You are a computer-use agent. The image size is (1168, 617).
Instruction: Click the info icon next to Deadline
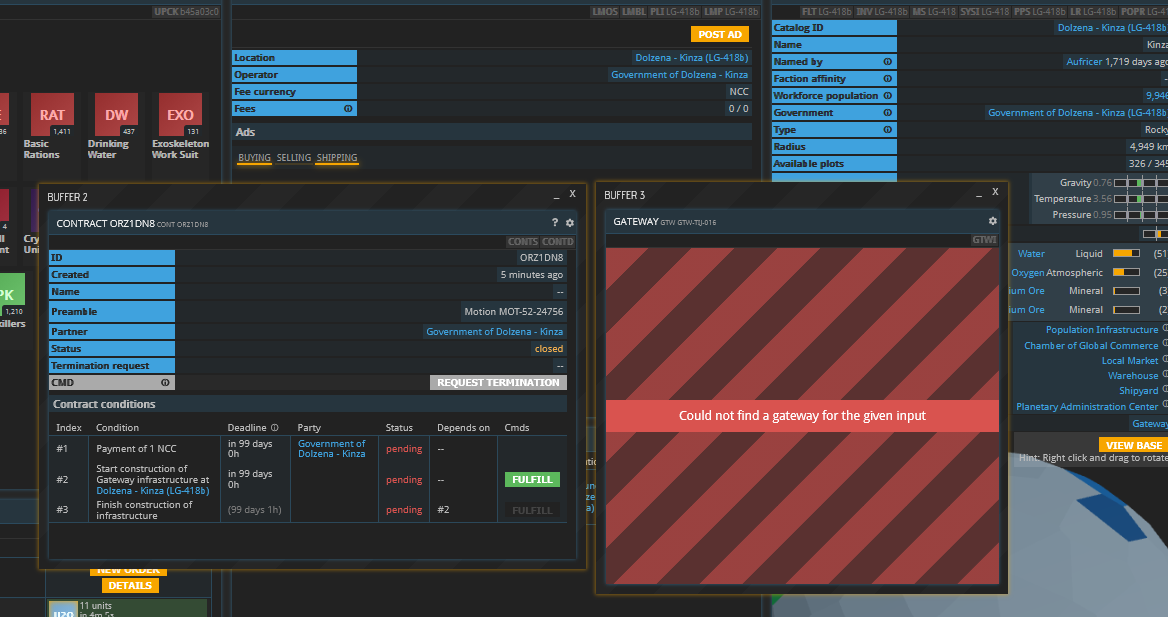tap(274, 428)
